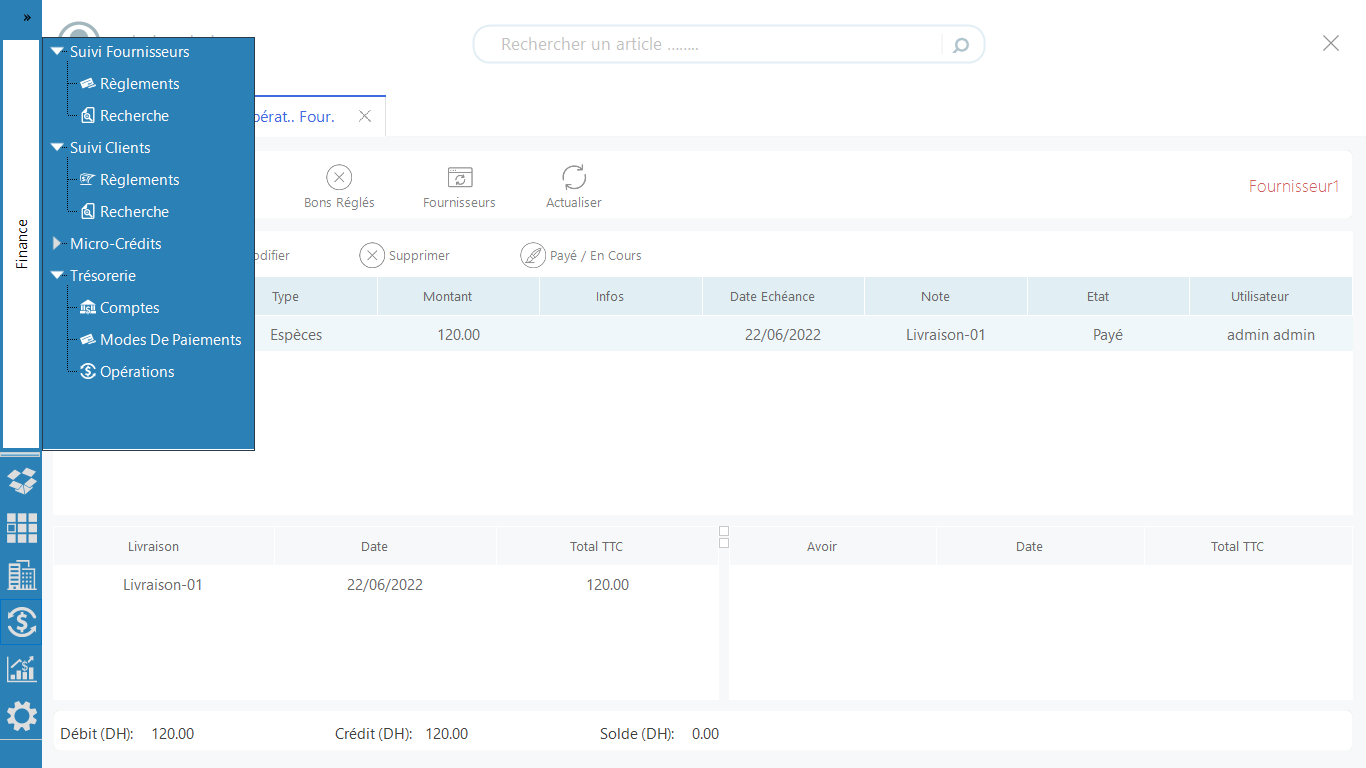Toggle the Payé / En Cours status
The image size is (1366, 768).
coord(533,255)
